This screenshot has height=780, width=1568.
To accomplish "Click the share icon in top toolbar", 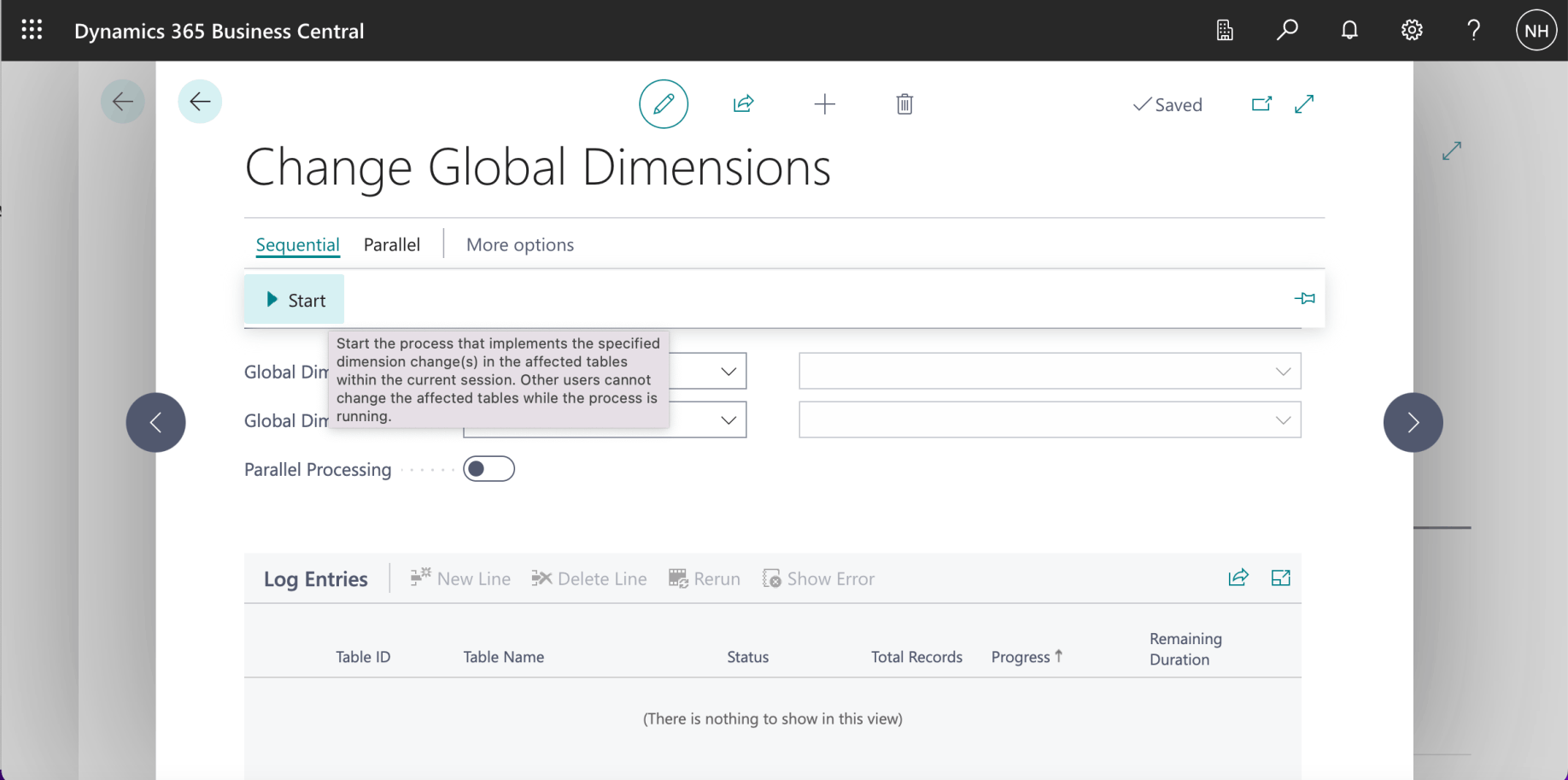I will point(743,104).
